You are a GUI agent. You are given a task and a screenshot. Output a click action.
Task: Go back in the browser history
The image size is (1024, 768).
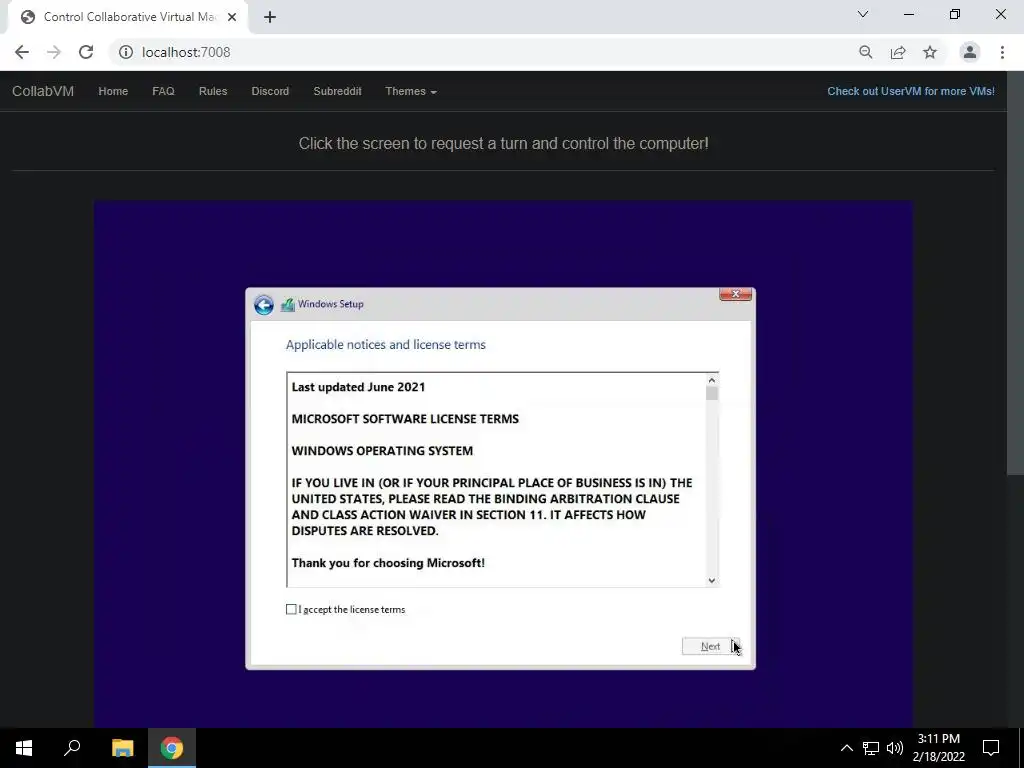click(22, 52)
